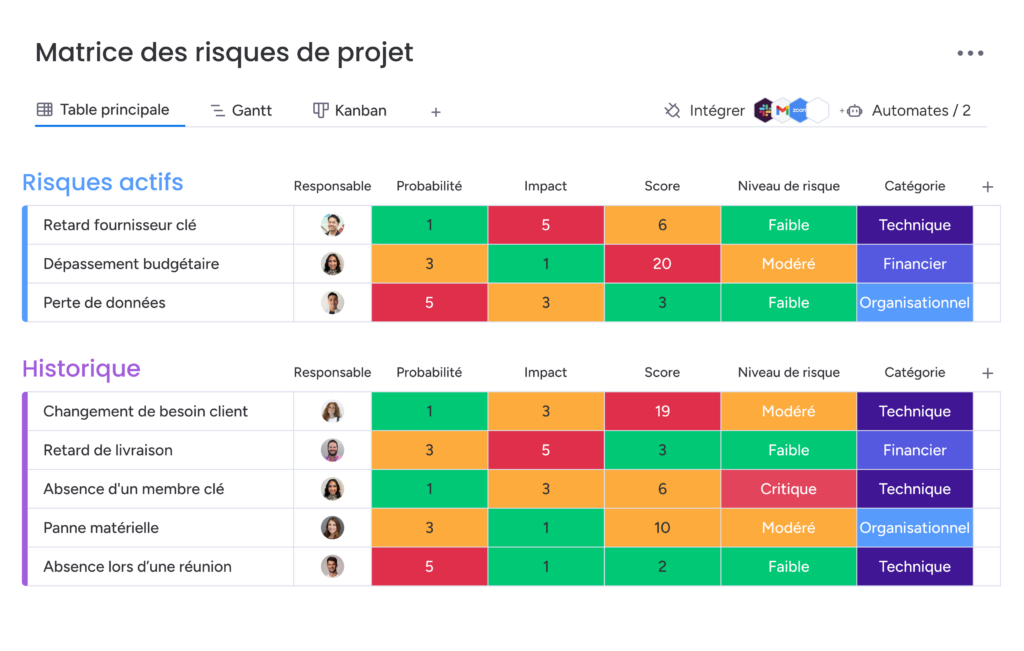Open Niveau de risque Modéré for Panne matérielle
The width and height of the screenshot is (1024, 651).
click(x=788, y=528)
